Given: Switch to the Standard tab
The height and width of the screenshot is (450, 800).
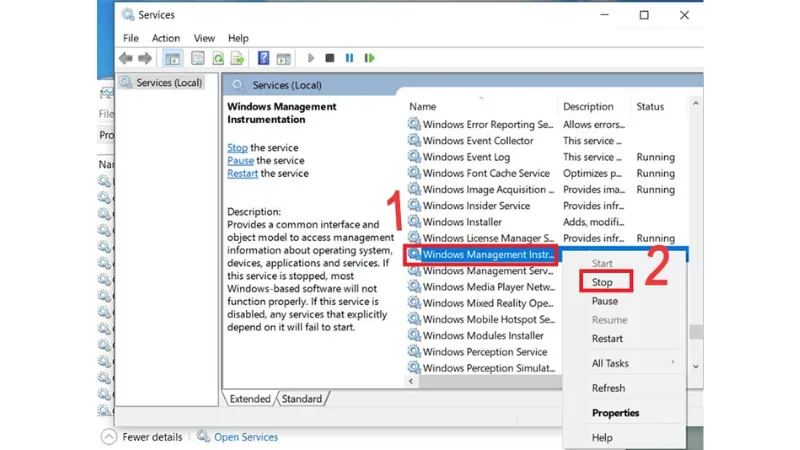Looking at the screenshot, I should [301, 399].
